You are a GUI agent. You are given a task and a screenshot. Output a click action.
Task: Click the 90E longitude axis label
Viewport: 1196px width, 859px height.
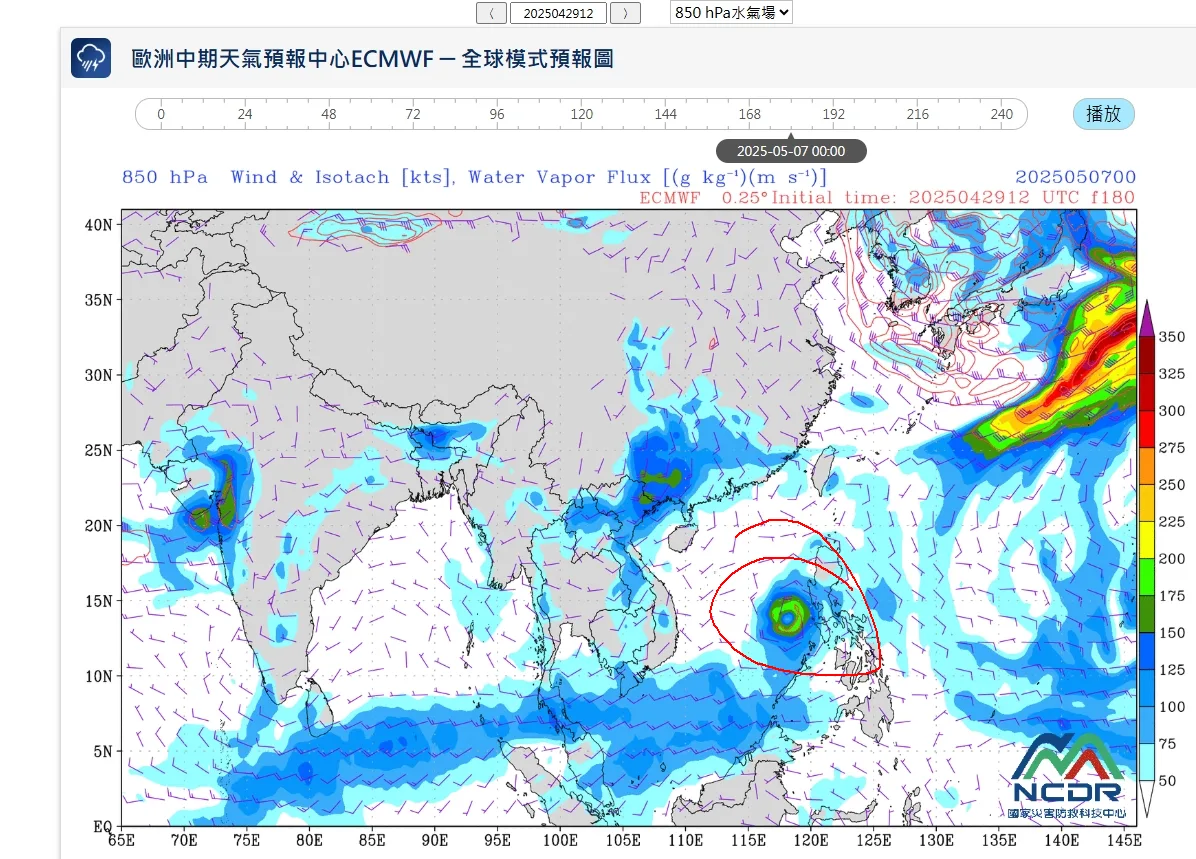click(435, 840)
